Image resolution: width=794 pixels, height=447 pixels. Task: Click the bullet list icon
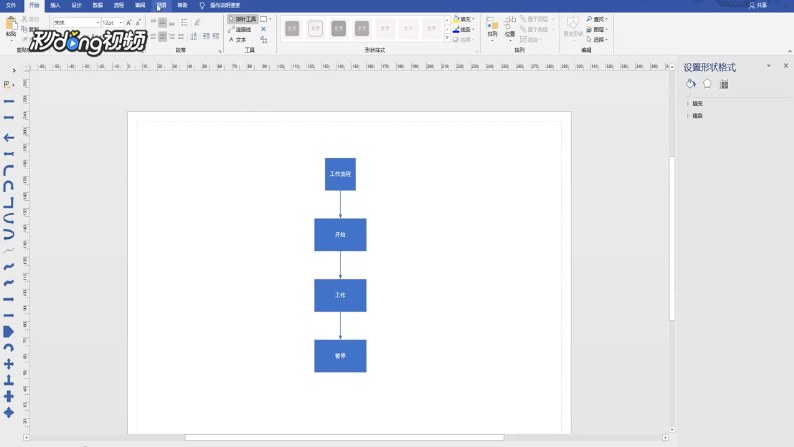(x=184, y=22)
